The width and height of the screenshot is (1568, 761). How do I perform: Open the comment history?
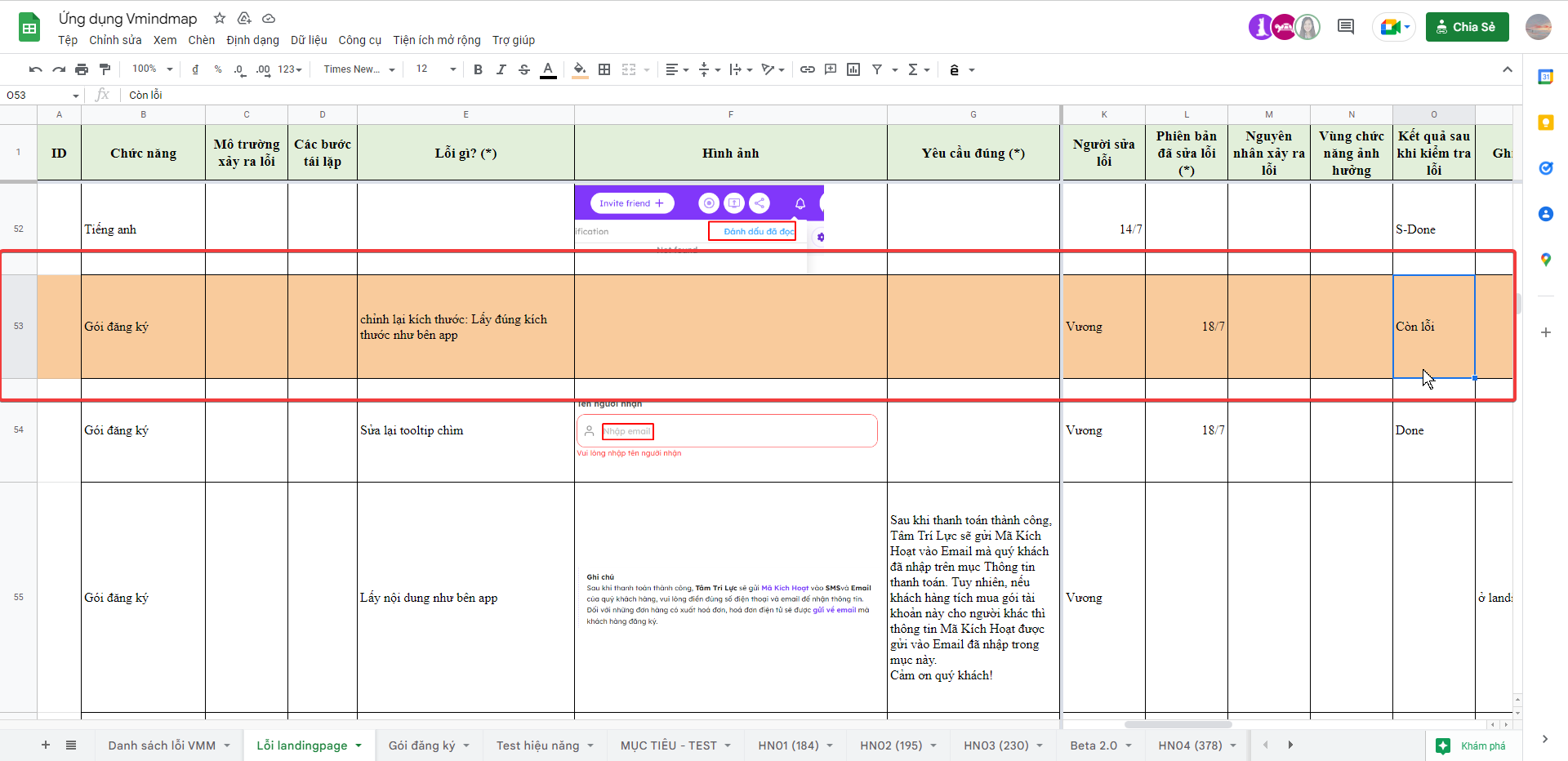pyautogui.click(x=1346, y=27)
